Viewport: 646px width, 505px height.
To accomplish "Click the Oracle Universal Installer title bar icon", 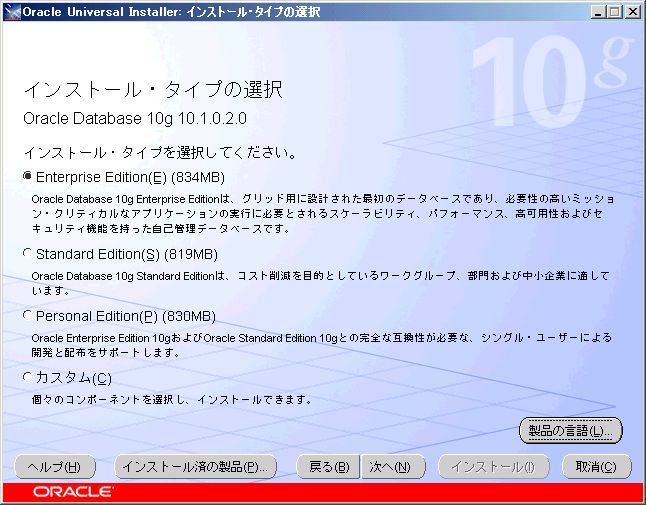I will (12, 11).
